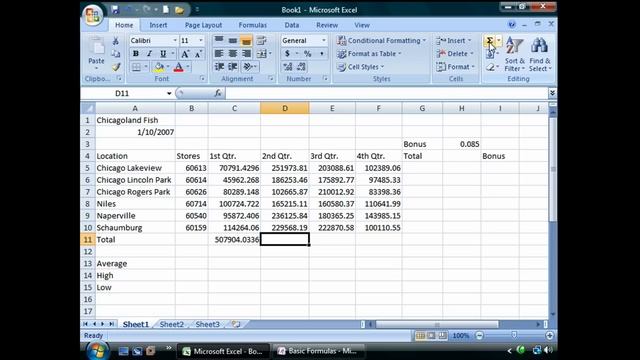Open the Page Layout ribbon tab

203,25
